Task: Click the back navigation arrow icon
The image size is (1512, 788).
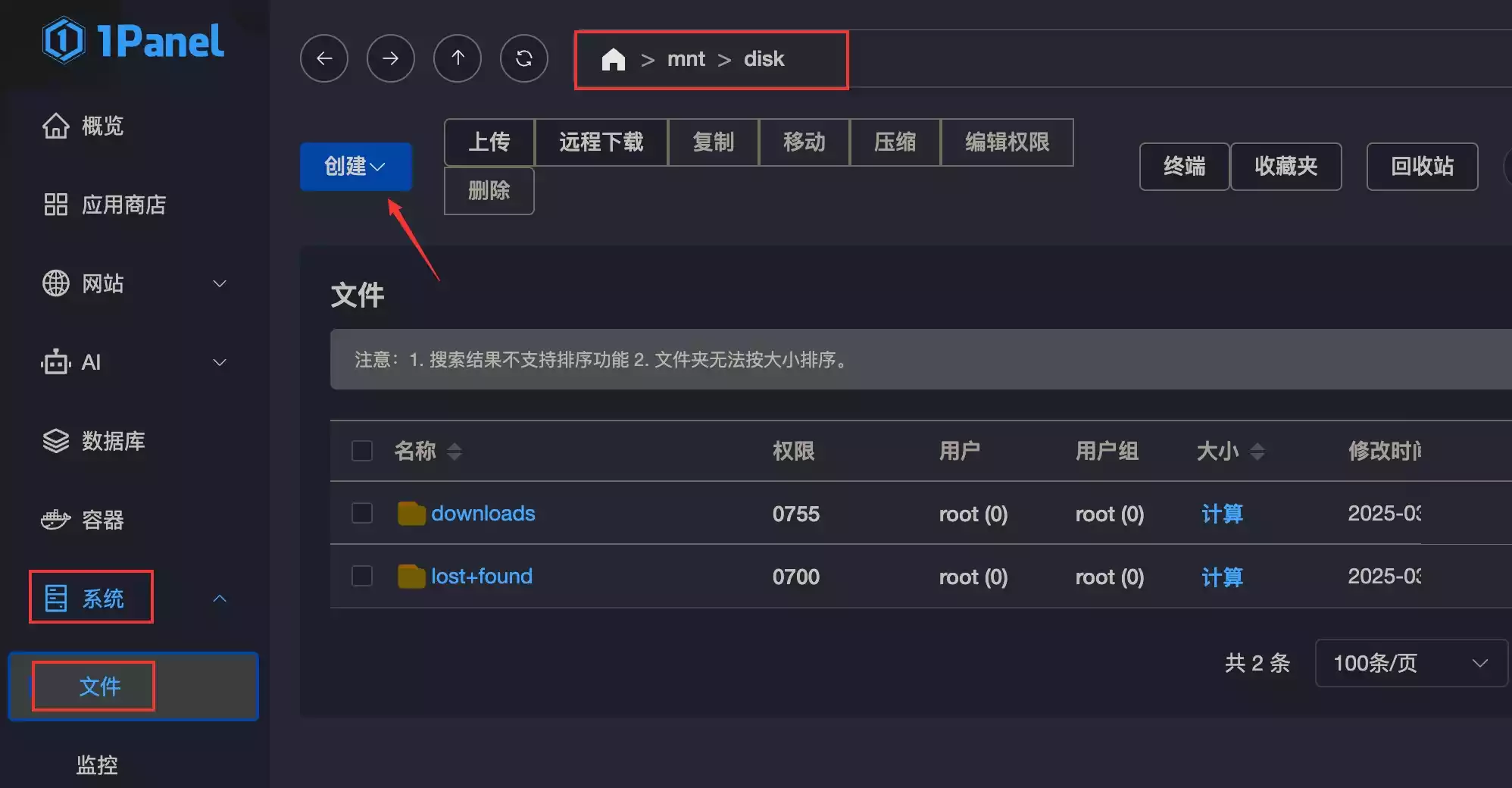Action: 324,58
